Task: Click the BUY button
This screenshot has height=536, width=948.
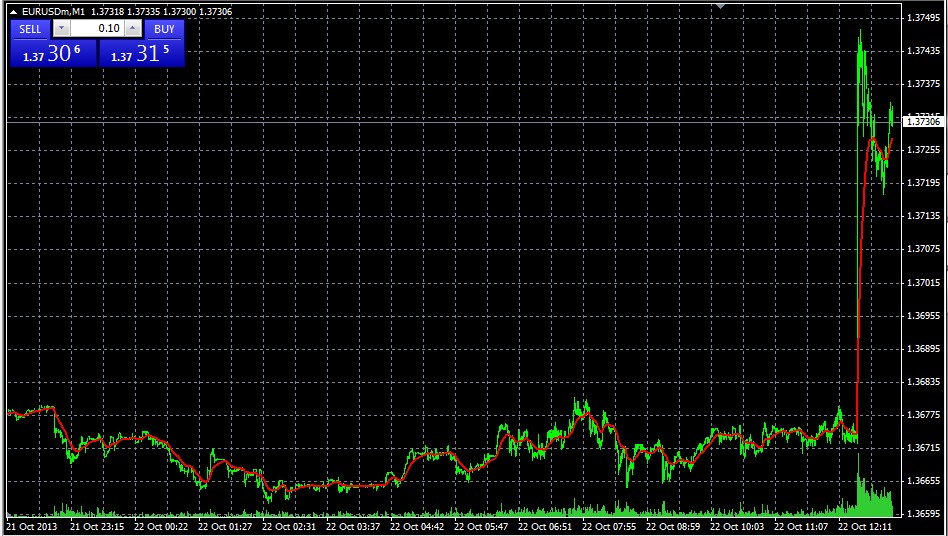Action: tap(164, 29)
